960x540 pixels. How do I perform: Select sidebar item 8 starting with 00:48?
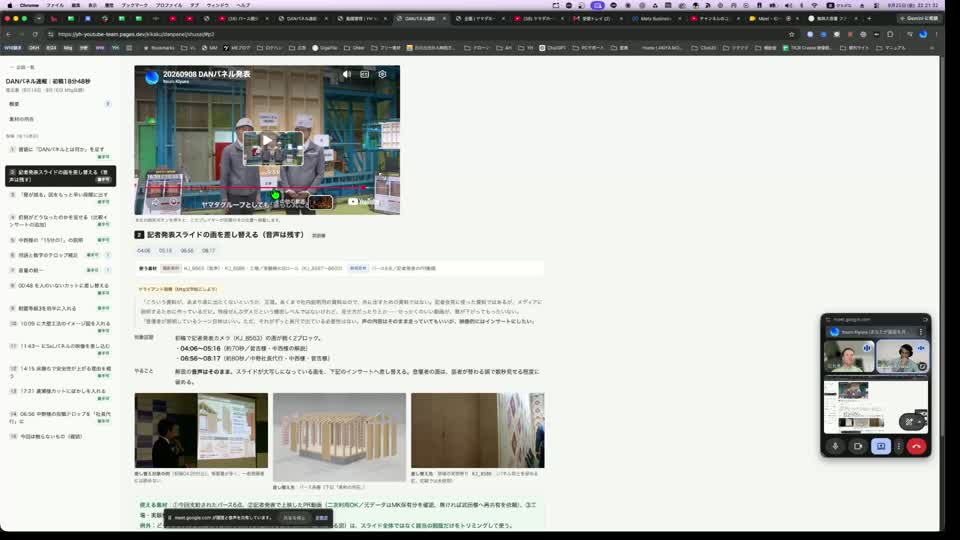(x=60, y=289)
